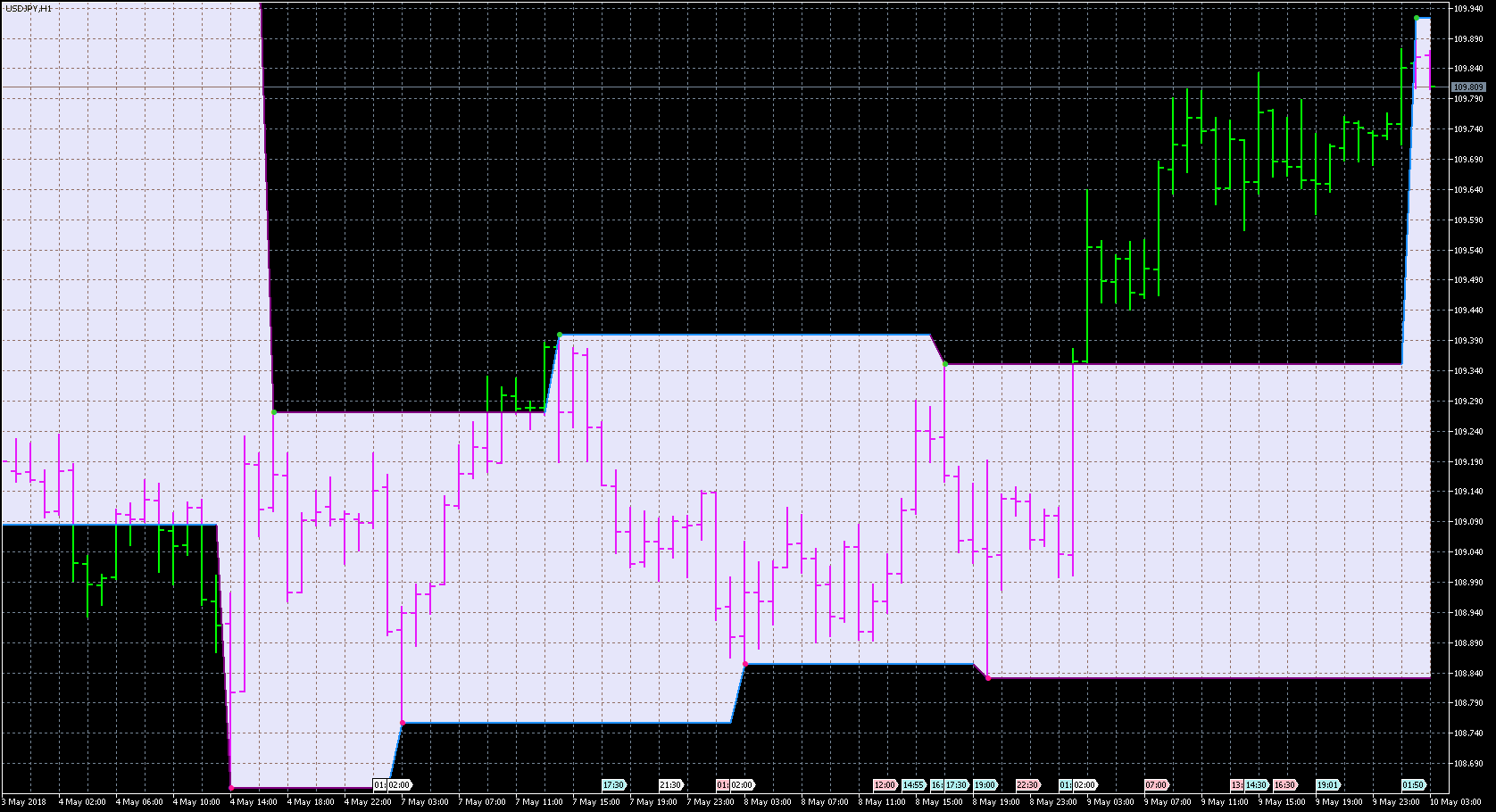The width and height of the screenshot is (1496, 812).
Task: Click the 3 May 2018 date label
Action: (x=25, y=802)
